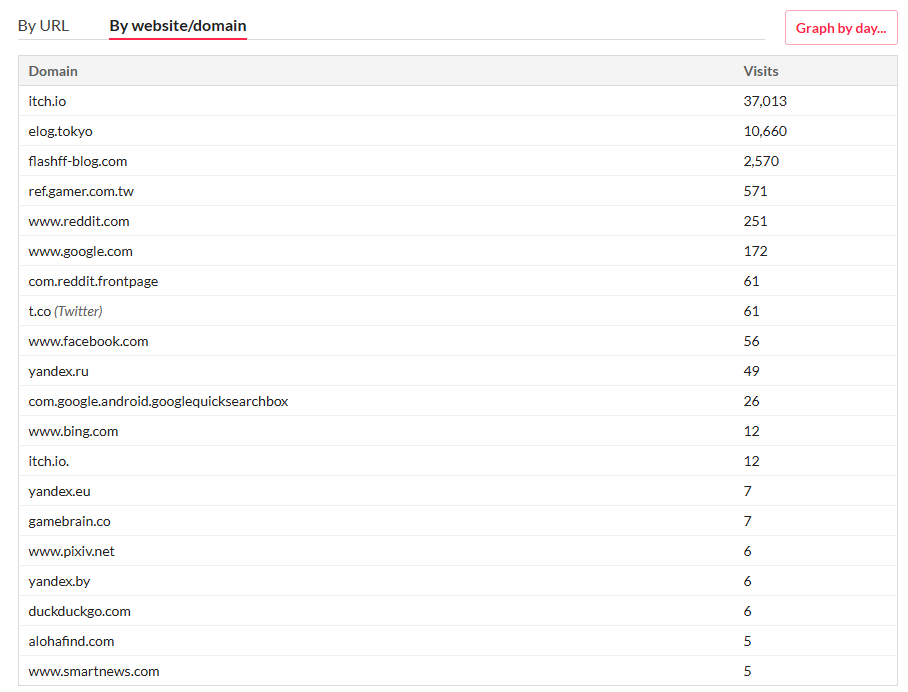The width and height of the screenshot is (908, 692).
Task: Select the com.google.android.googlequicksearchbox row
Action: tap(158, 401)
